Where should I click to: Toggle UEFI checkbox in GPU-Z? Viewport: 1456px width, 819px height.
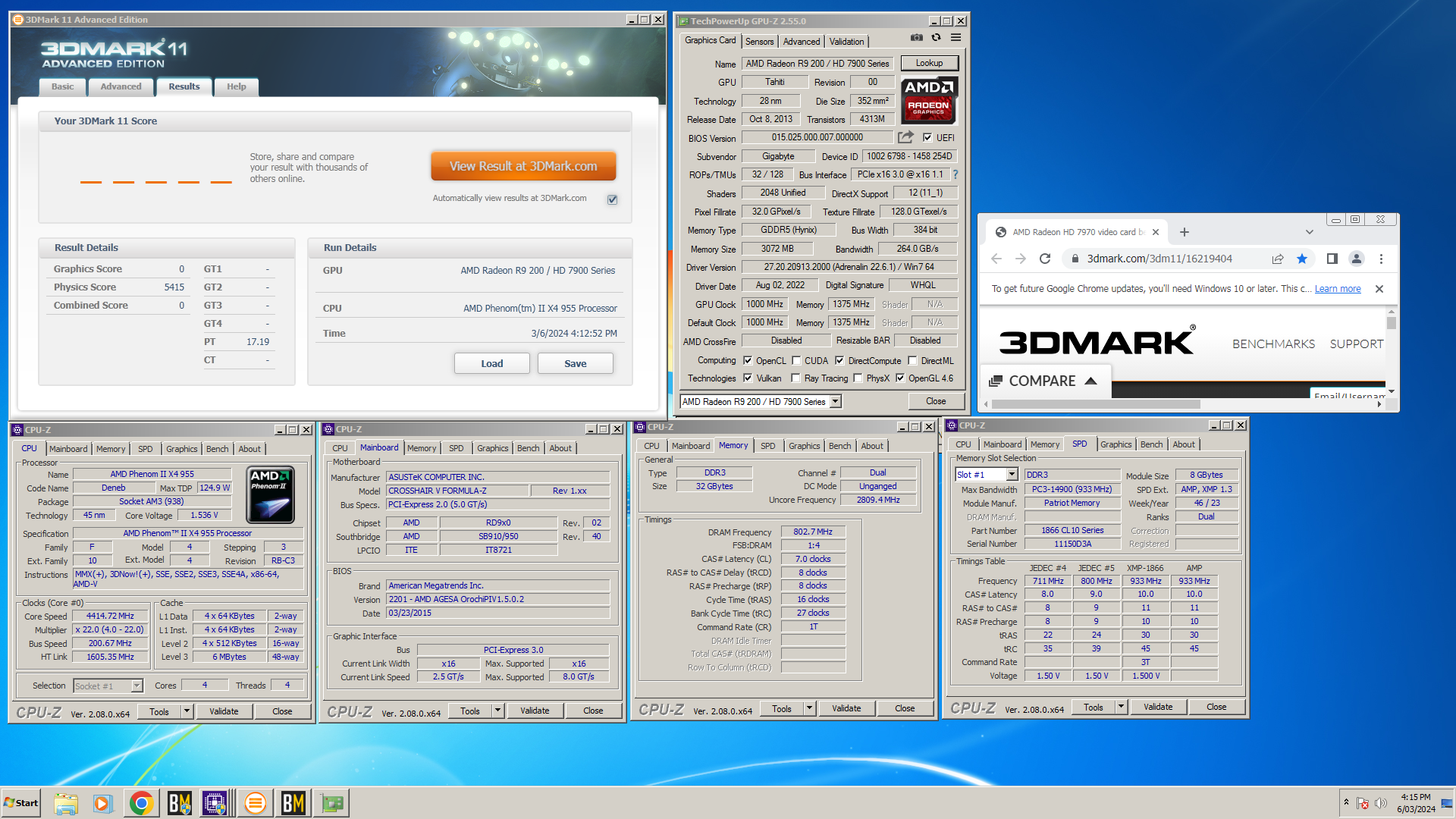point(927,137)
